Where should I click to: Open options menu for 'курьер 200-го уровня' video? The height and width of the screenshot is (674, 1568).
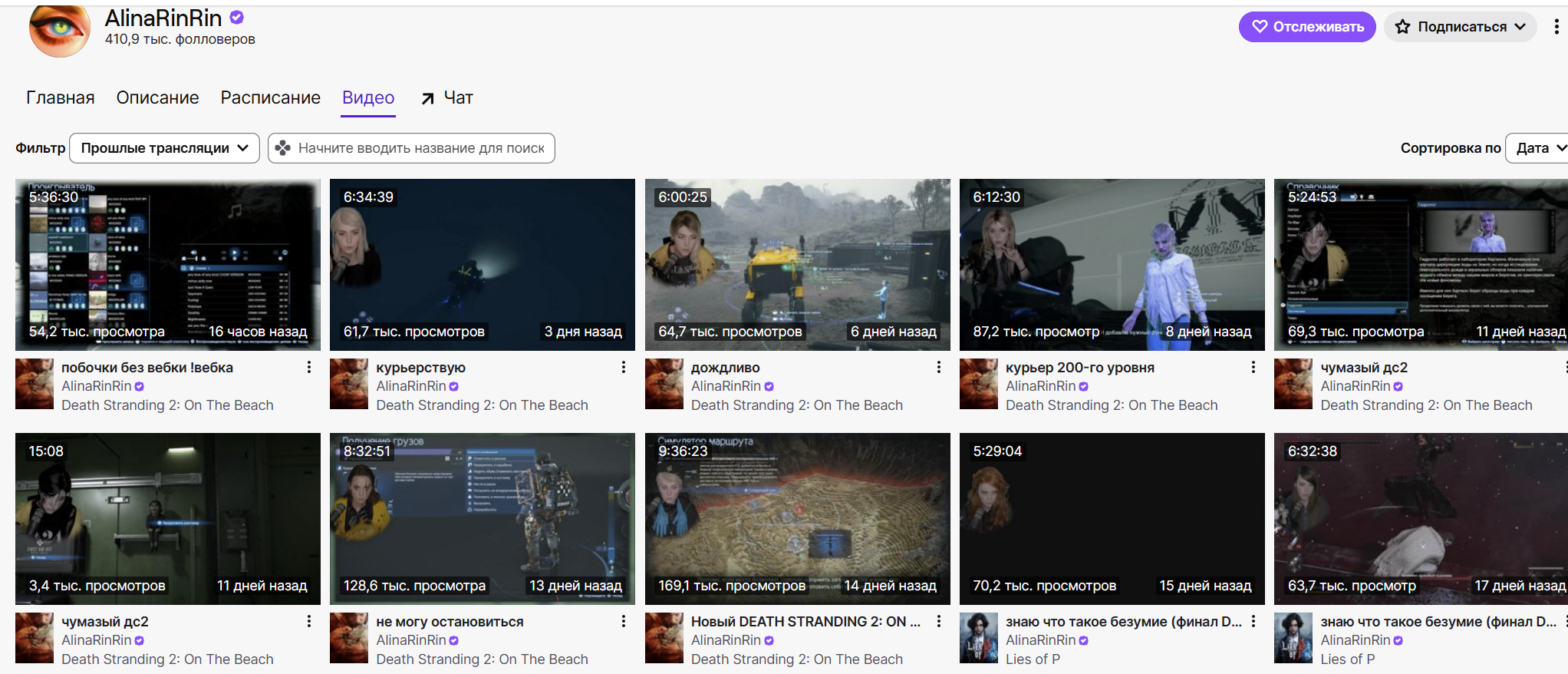pyautogui.click(x=1253, y=368)
